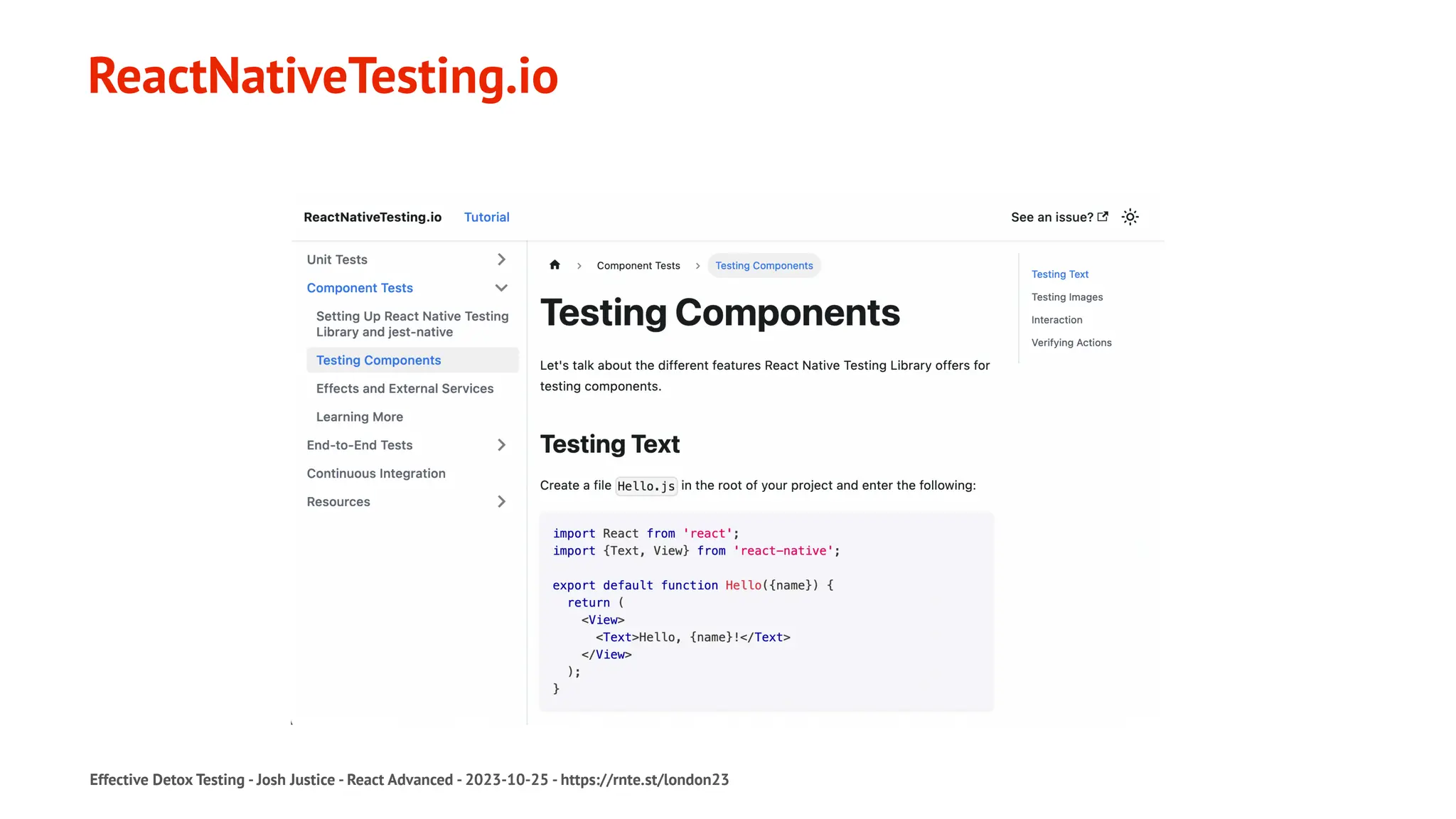Open the Tutorial nav link

point(486,217)
